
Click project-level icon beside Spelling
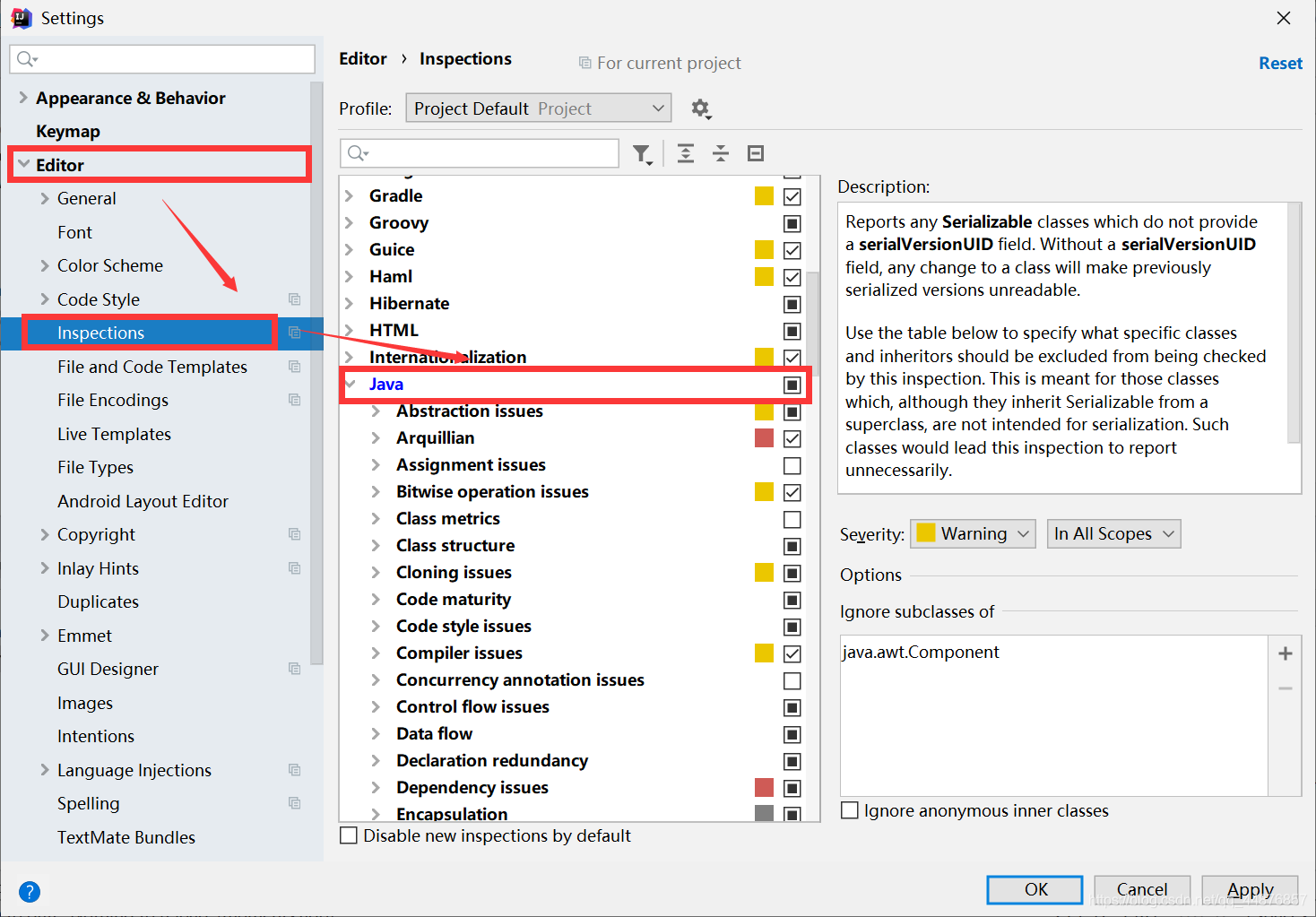point(294,803)
